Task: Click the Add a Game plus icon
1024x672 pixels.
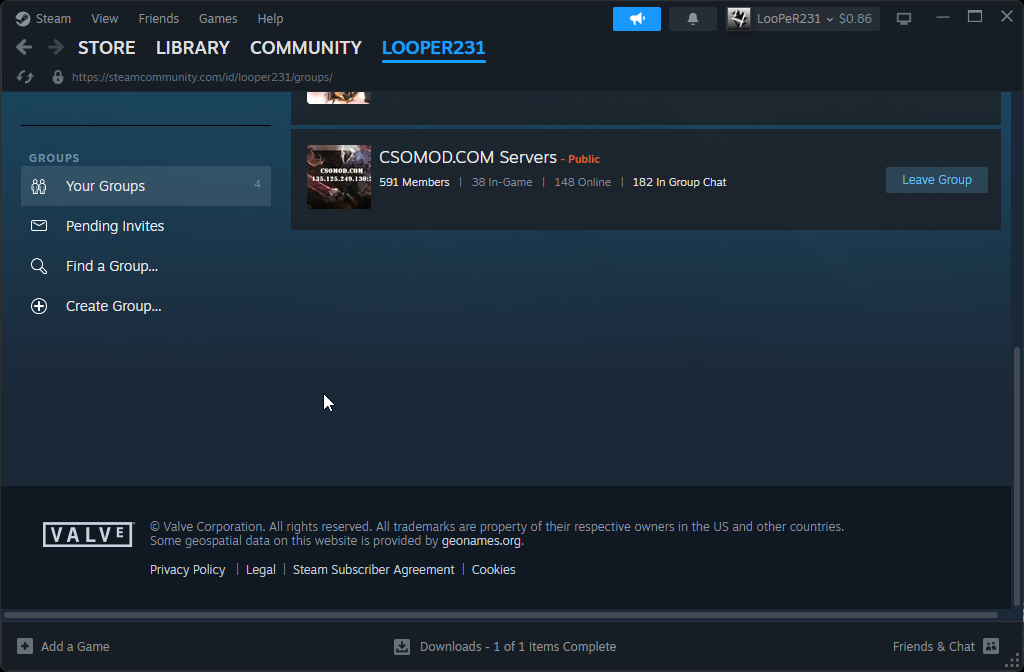Action: (x=25, y=646)
